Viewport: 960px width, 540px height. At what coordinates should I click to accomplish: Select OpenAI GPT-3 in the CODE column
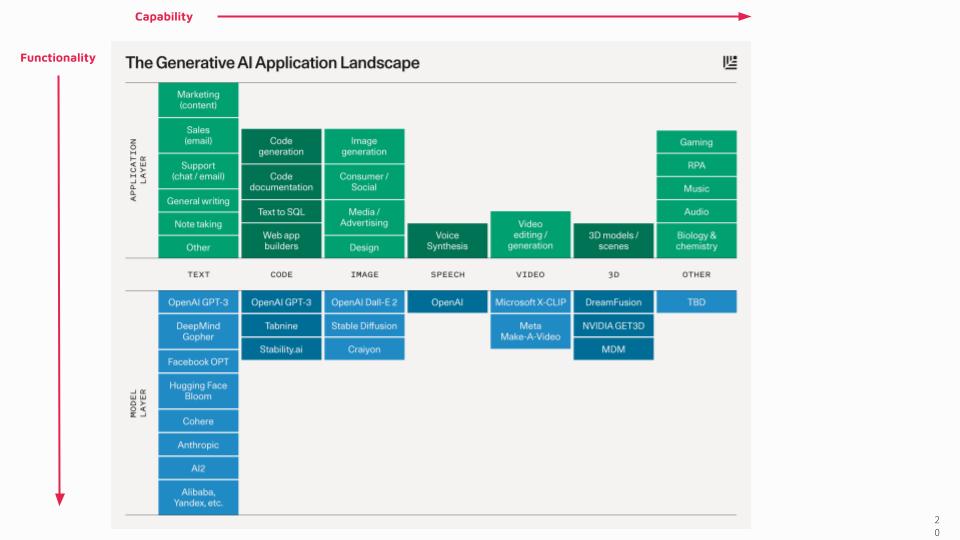pos(281,302)
